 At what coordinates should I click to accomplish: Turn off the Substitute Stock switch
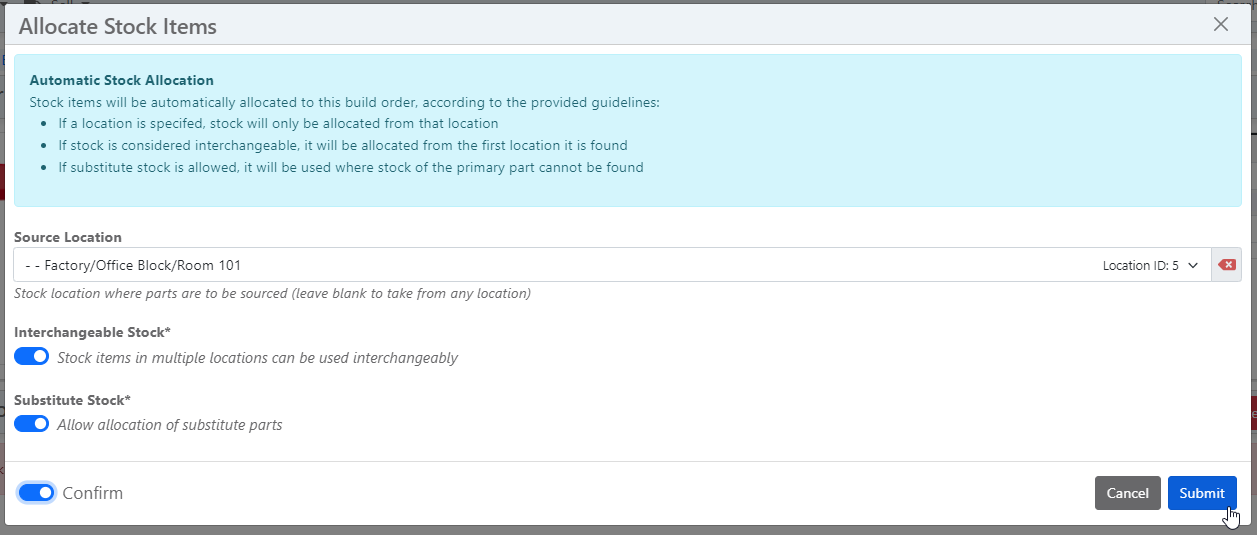(32, 424)
